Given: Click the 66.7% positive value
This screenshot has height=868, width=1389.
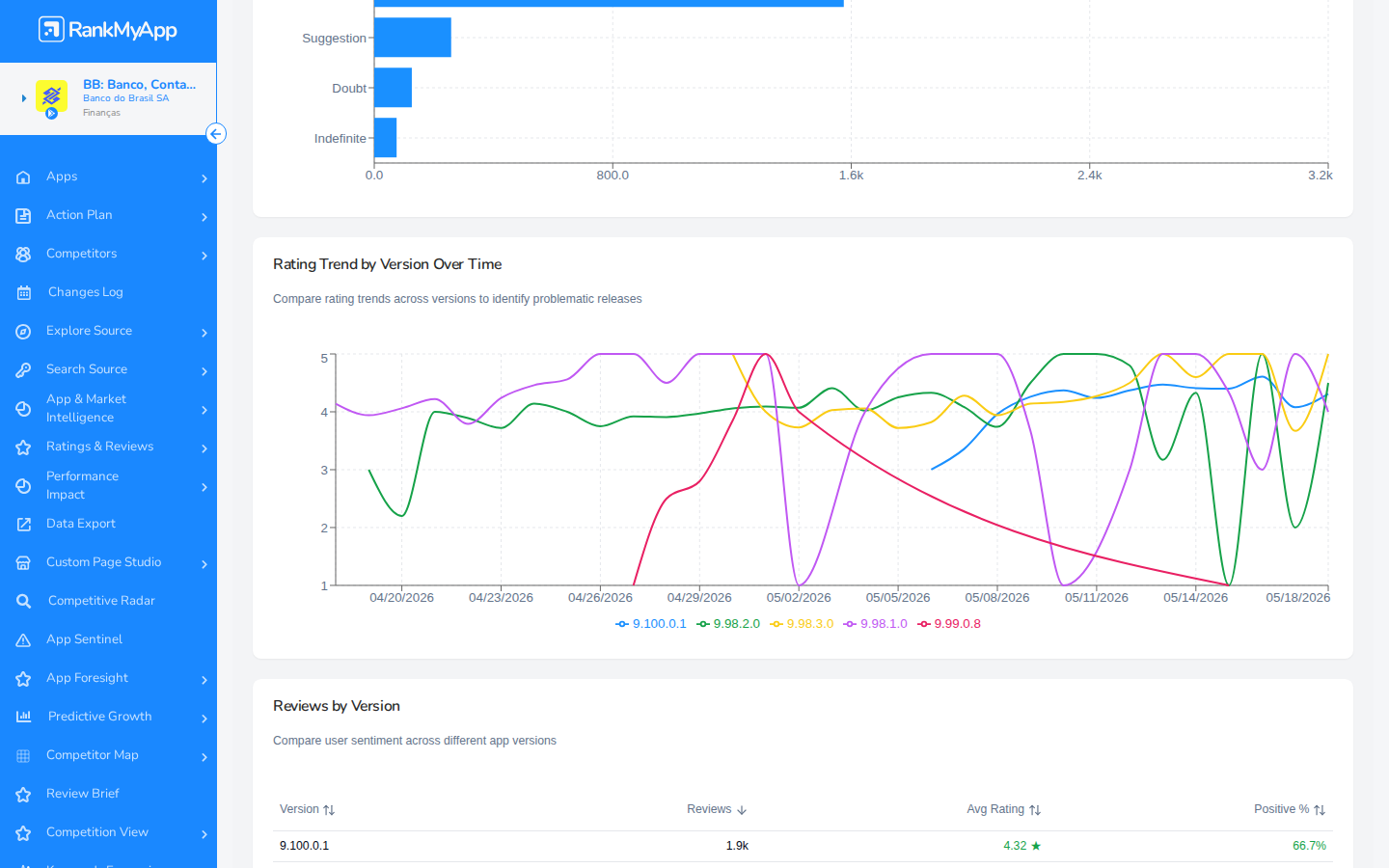Looking at the screenshot, I should click(x=1309, y=846).
